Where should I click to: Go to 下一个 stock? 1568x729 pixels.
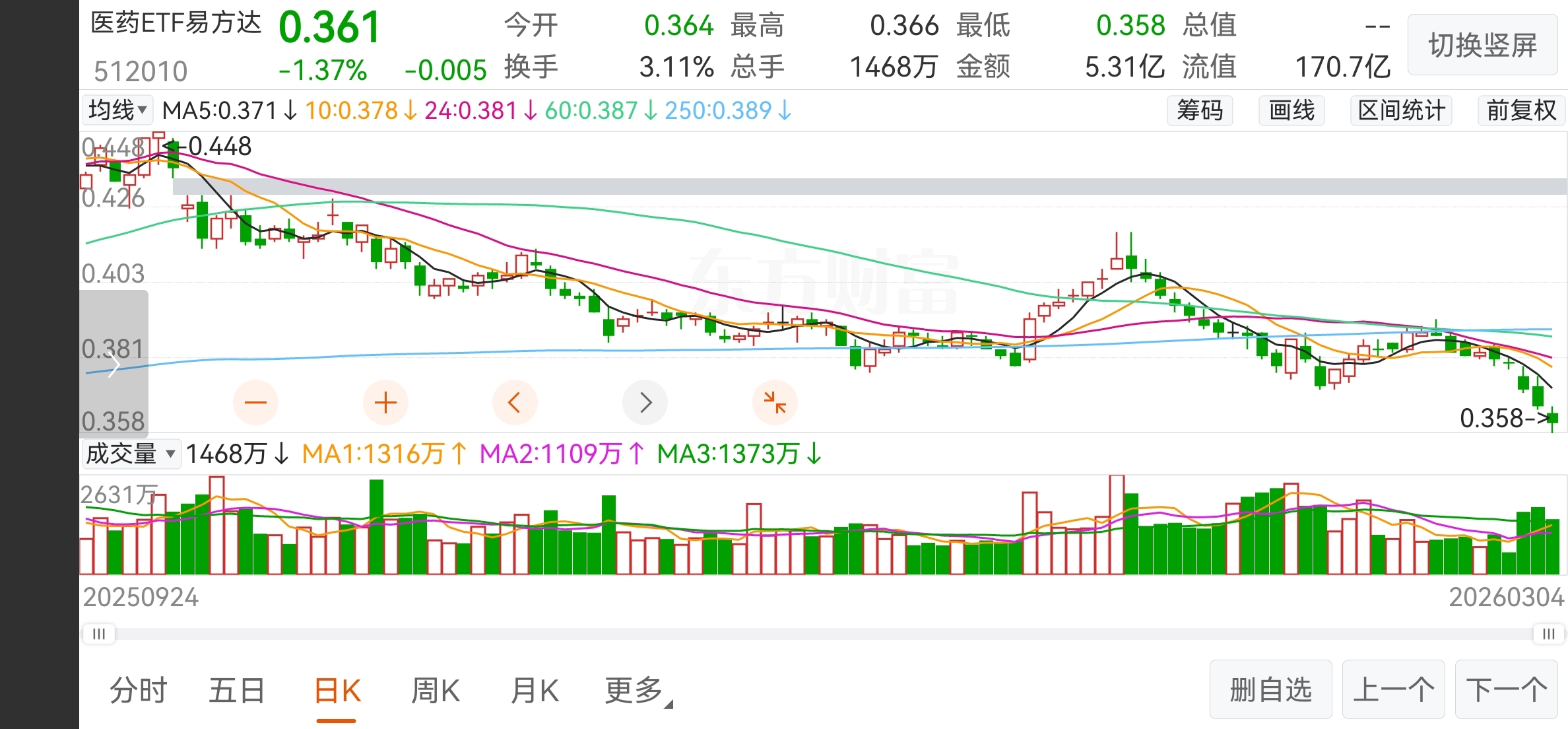click(x=1506, y=690)
